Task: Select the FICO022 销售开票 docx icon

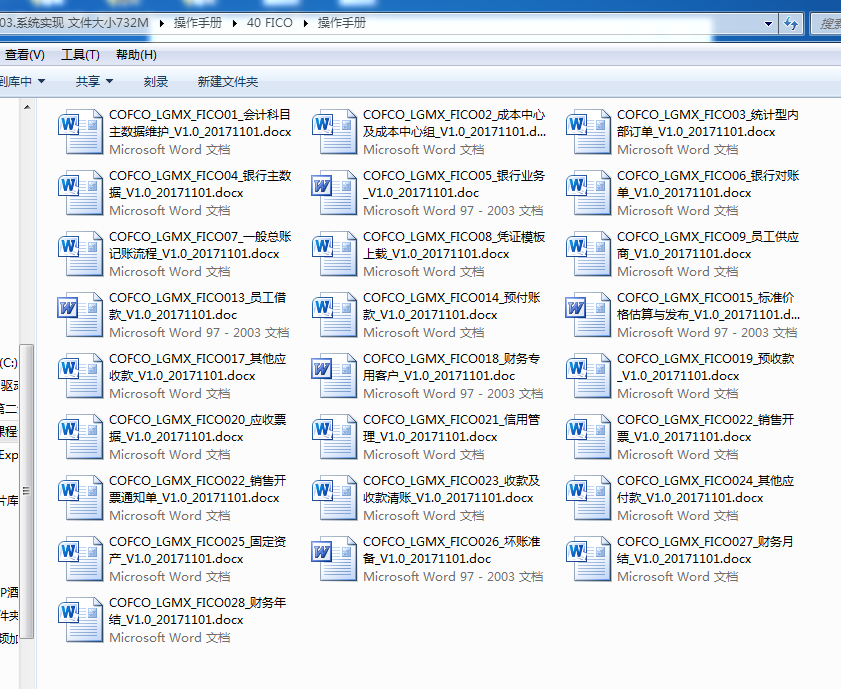Action: (588, 437)
